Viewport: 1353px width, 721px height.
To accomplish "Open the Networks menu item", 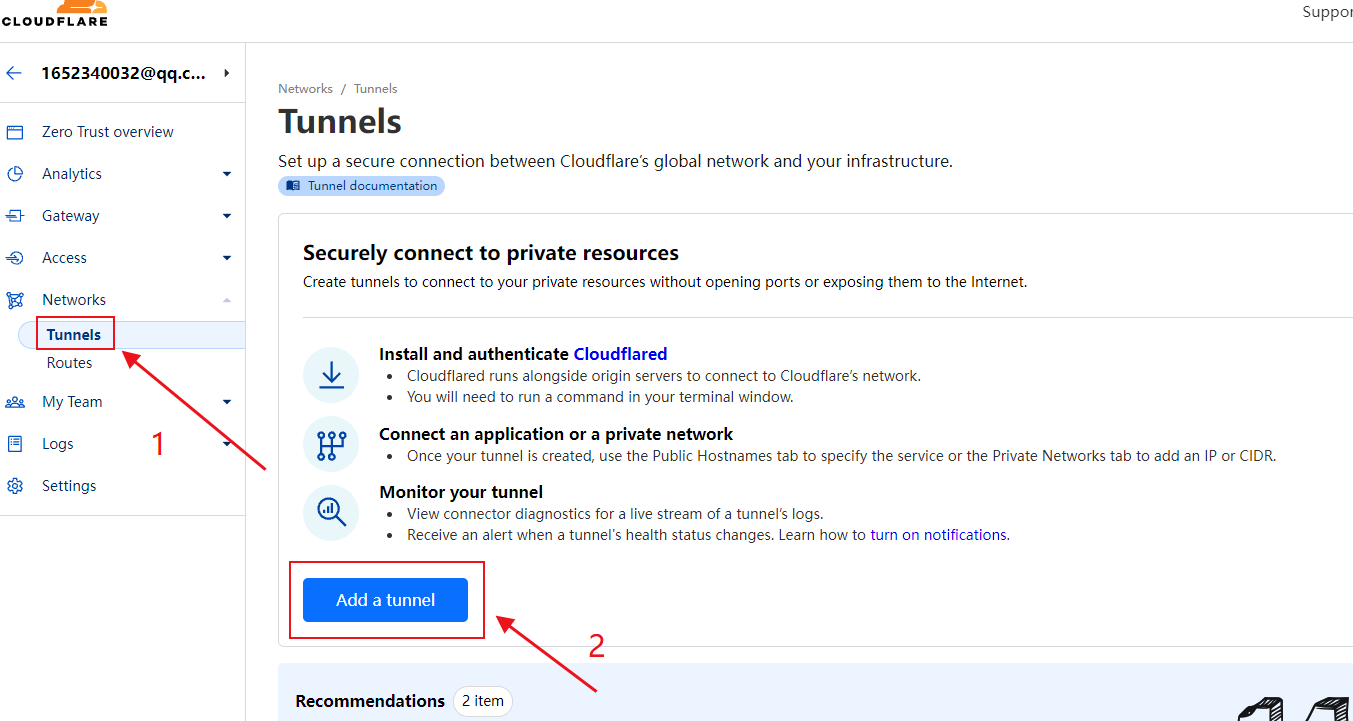I will click(x=74, y=300).
